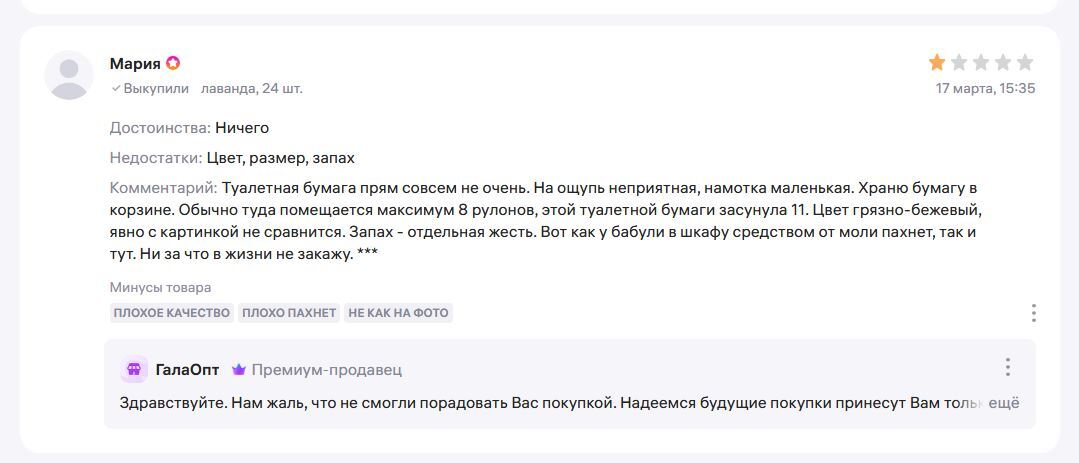Click Мария's gray avatar picture

click(69, 75)
